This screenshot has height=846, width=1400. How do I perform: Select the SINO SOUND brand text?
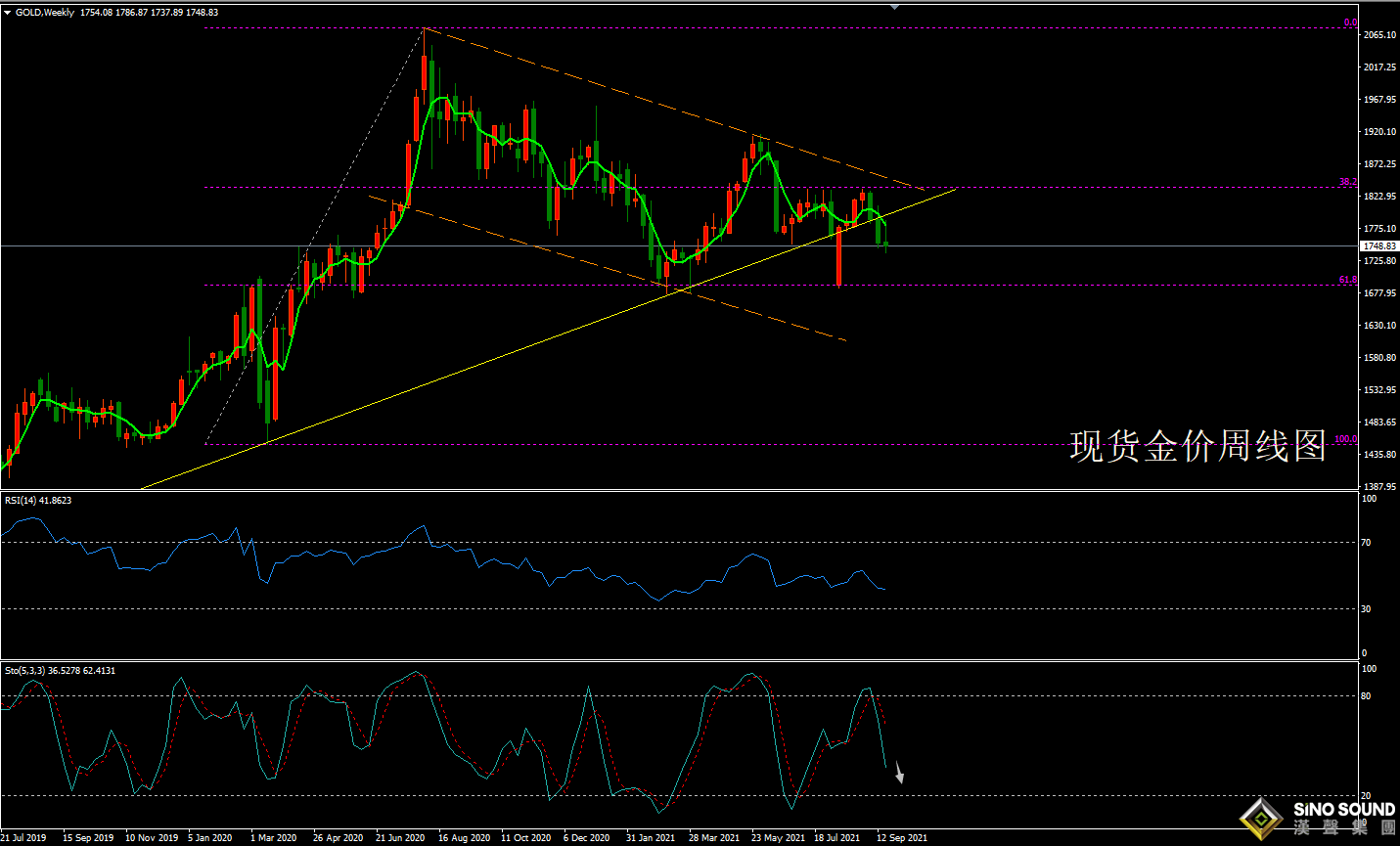pyautogui.click(x=1343, y=810)
